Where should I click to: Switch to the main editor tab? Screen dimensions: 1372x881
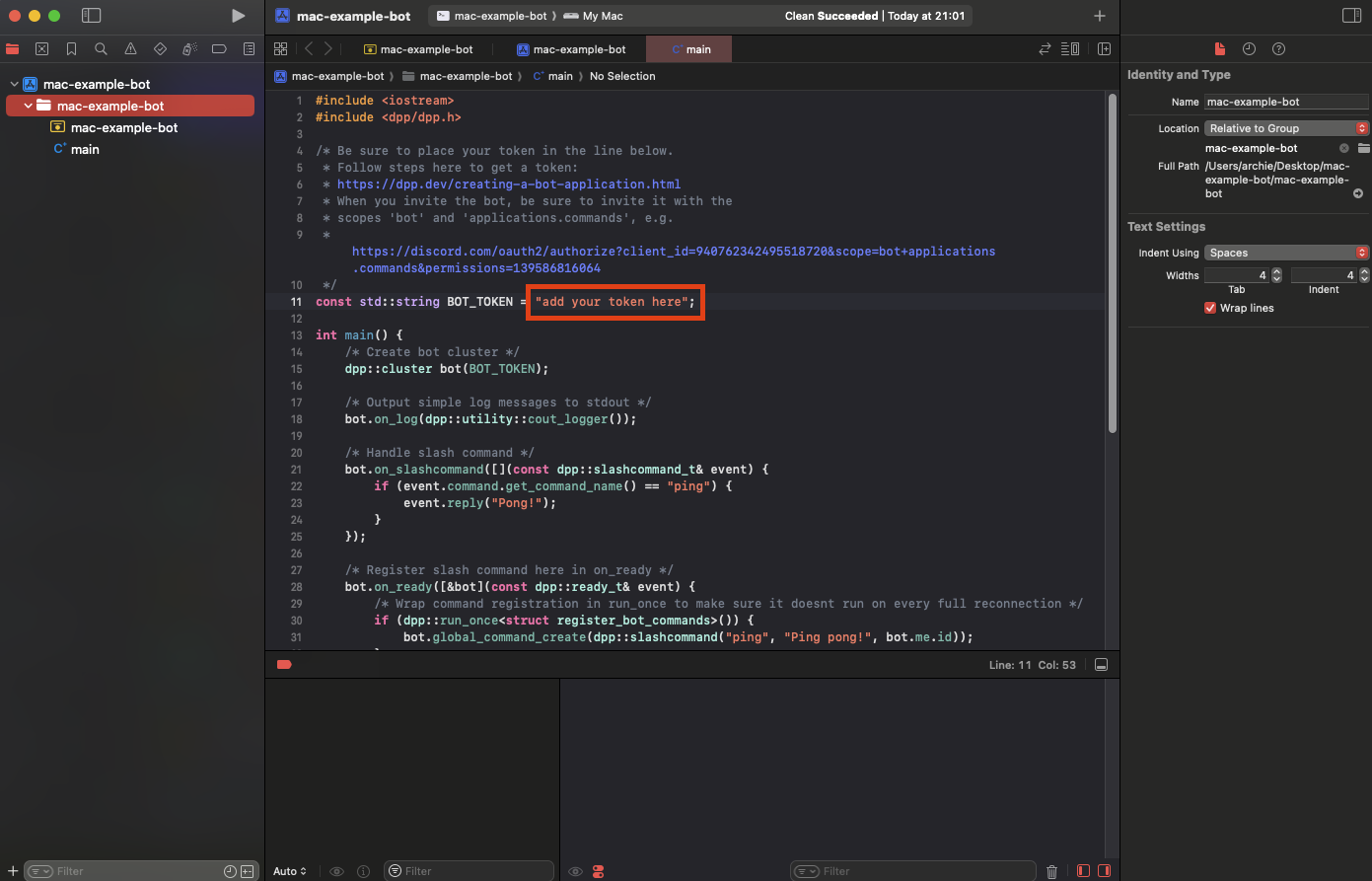tap(689, 49)
